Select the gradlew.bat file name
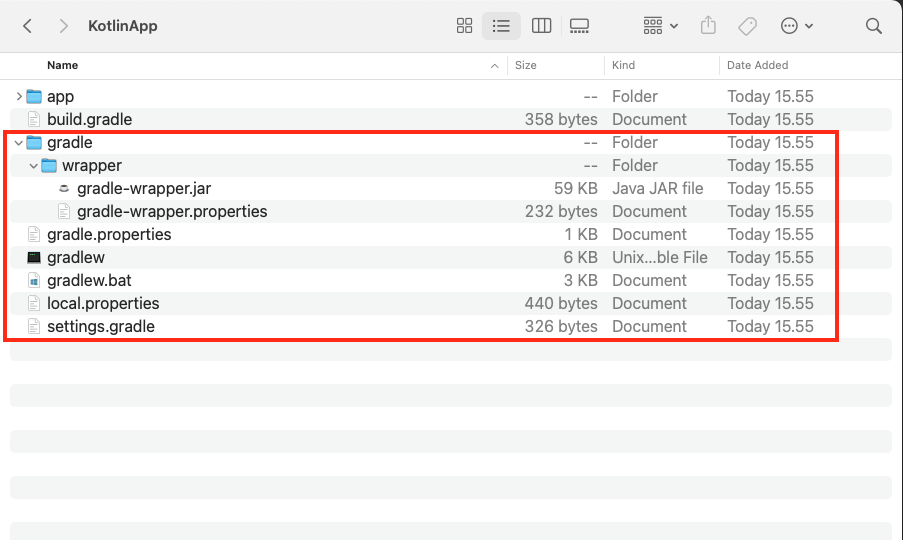This screenshot has height=540, width=903. click(x=89, y=280)
